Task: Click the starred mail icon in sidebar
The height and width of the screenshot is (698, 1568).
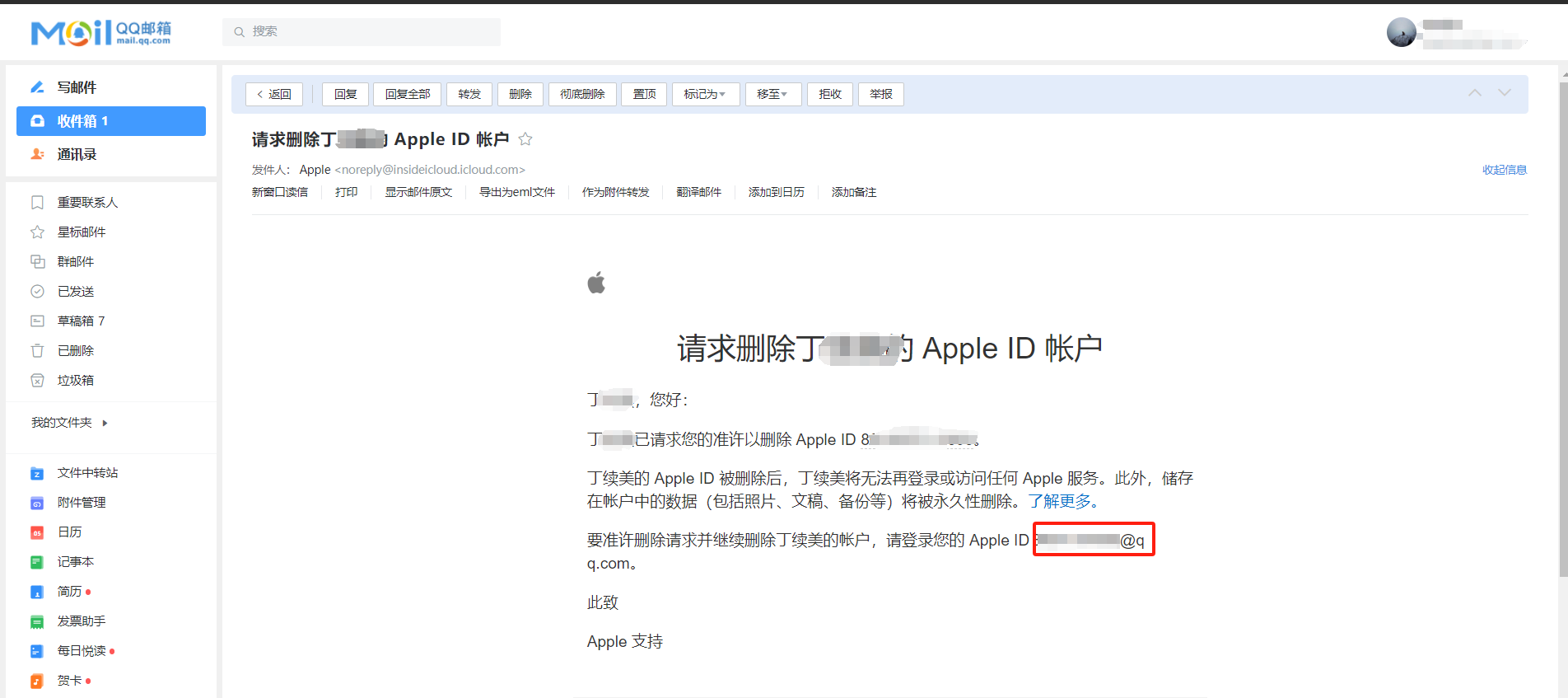Action: pos(37,232)
